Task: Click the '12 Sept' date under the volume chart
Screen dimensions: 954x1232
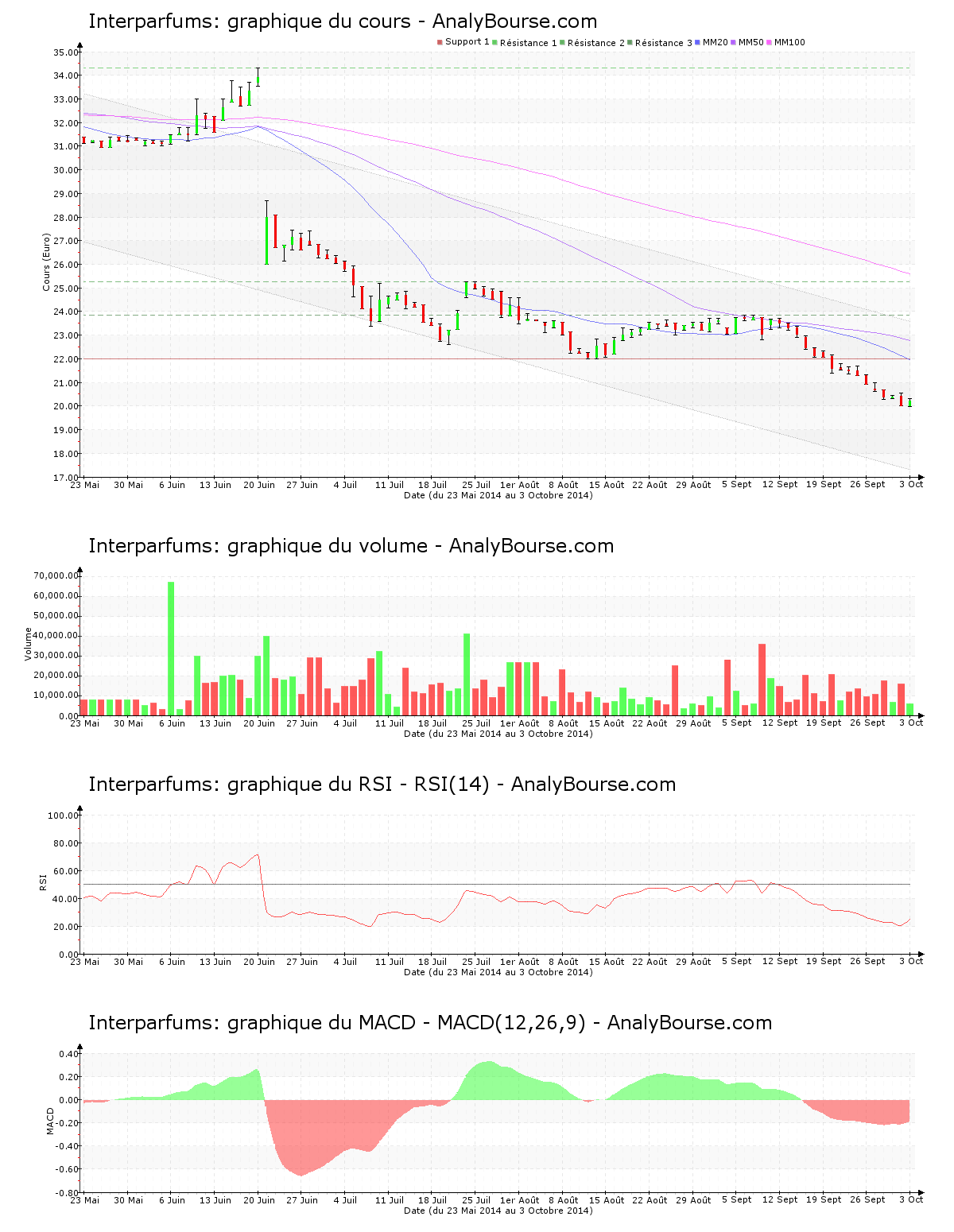Action: (x=780, y=723)
